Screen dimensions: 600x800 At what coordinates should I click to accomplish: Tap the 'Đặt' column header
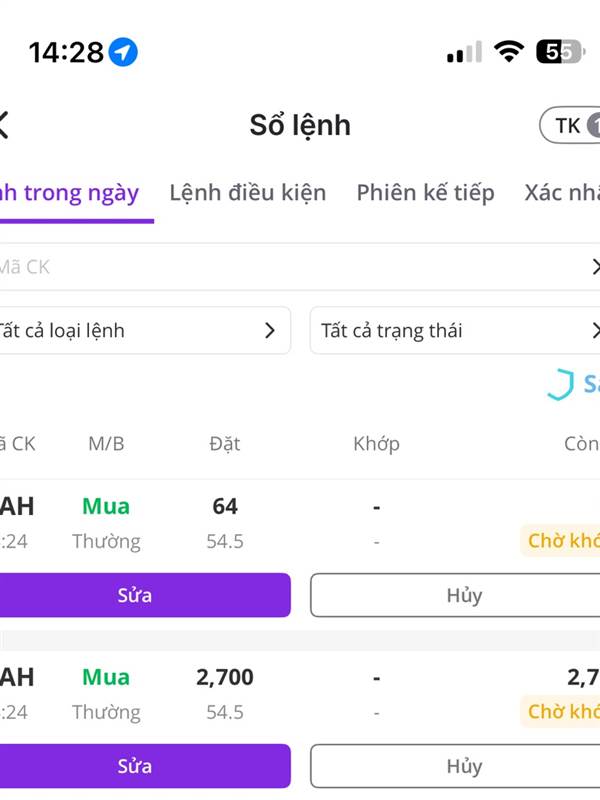pos(225,443)
